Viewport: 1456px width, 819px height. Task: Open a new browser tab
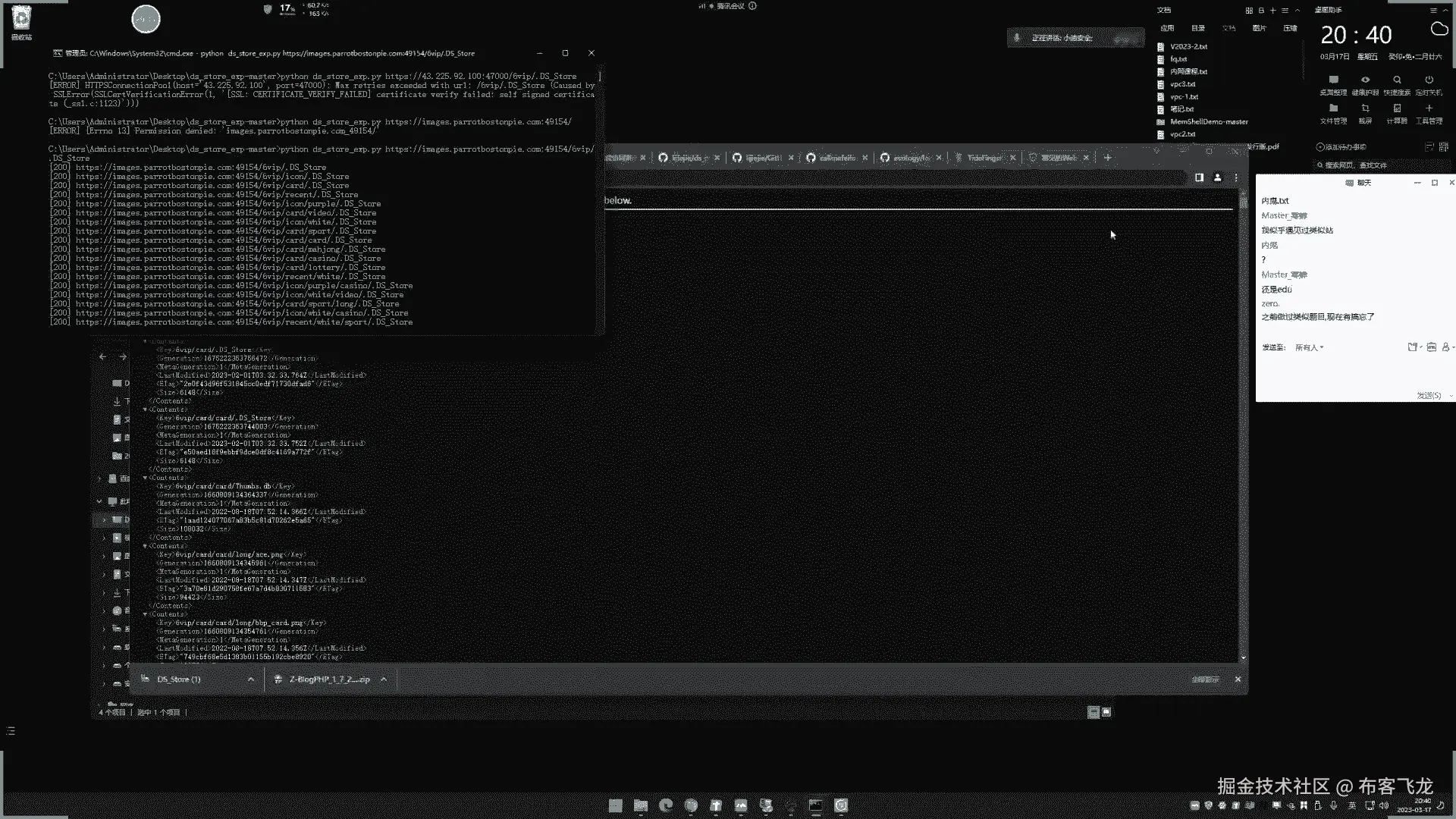point(1108,158)
